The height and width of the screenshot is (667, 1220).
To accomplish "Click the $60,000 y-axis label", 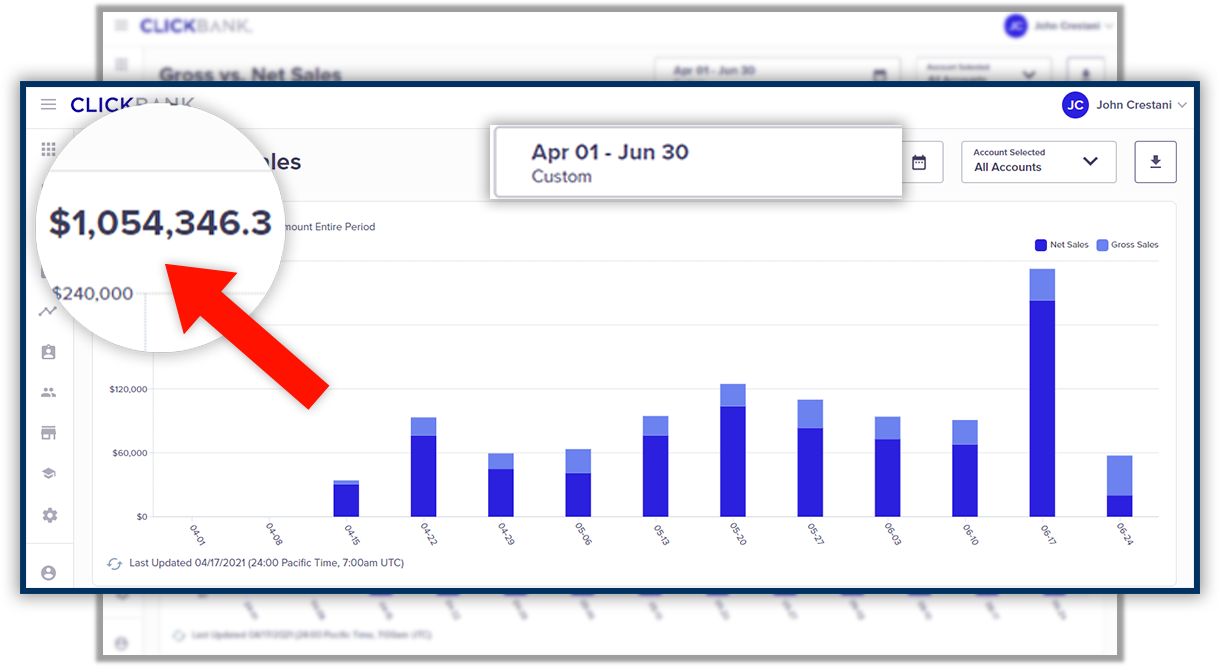I will [130, 453].
